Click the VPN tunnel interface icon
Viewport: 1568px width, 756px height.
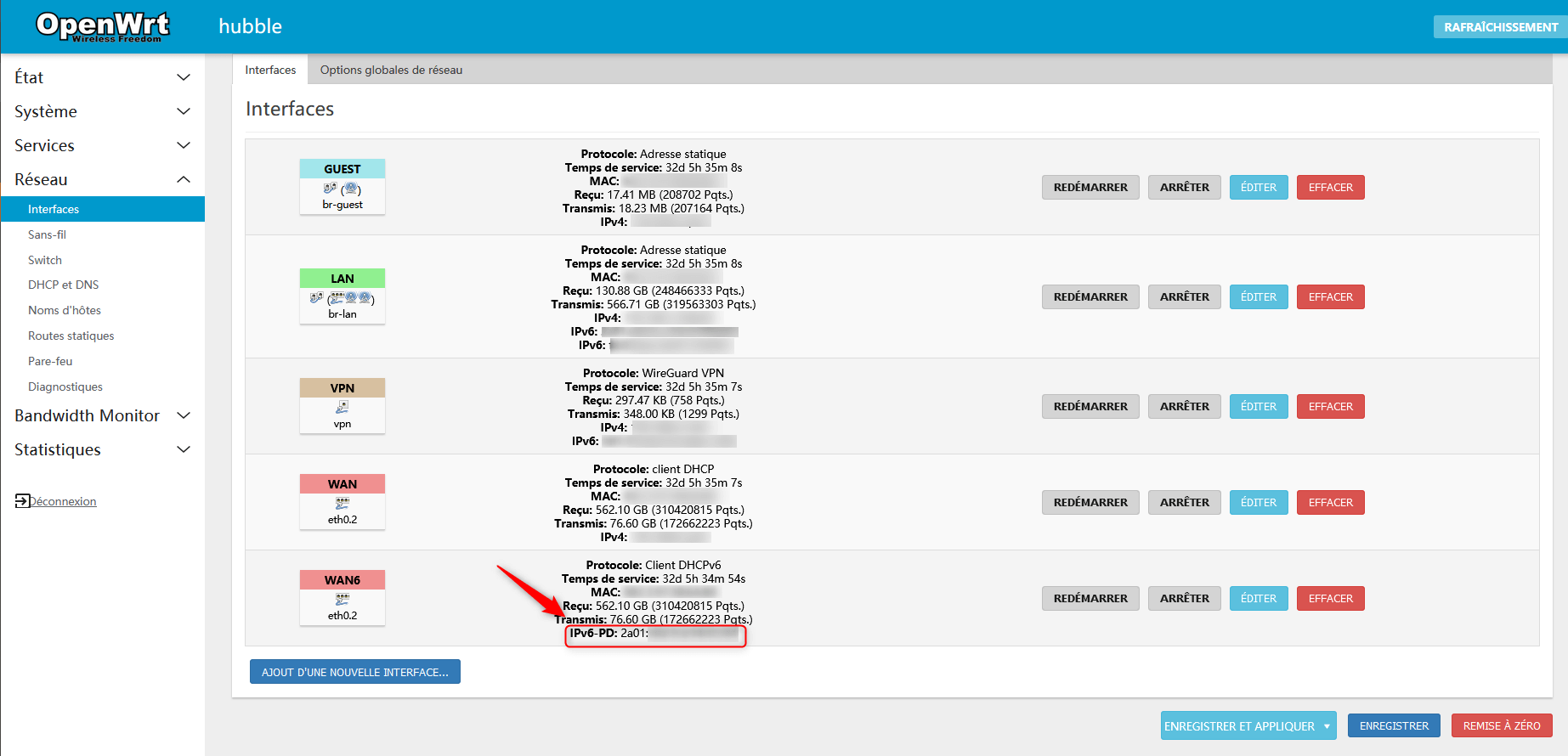pyautogui.click(x=342, y=408)
